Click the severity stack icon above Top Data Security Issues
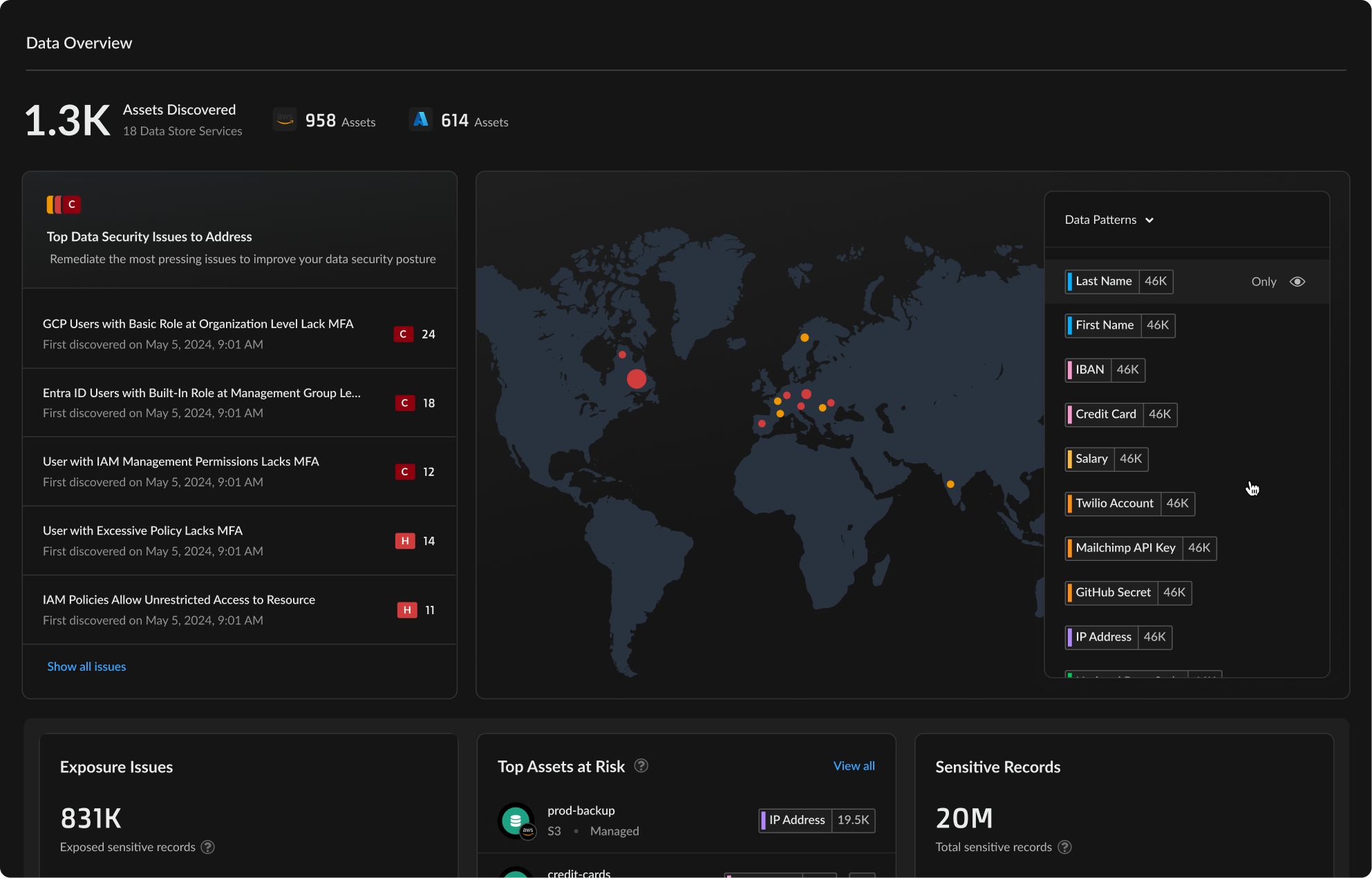The width and height of the screenshot is (1372, 878). click(64, 204)
